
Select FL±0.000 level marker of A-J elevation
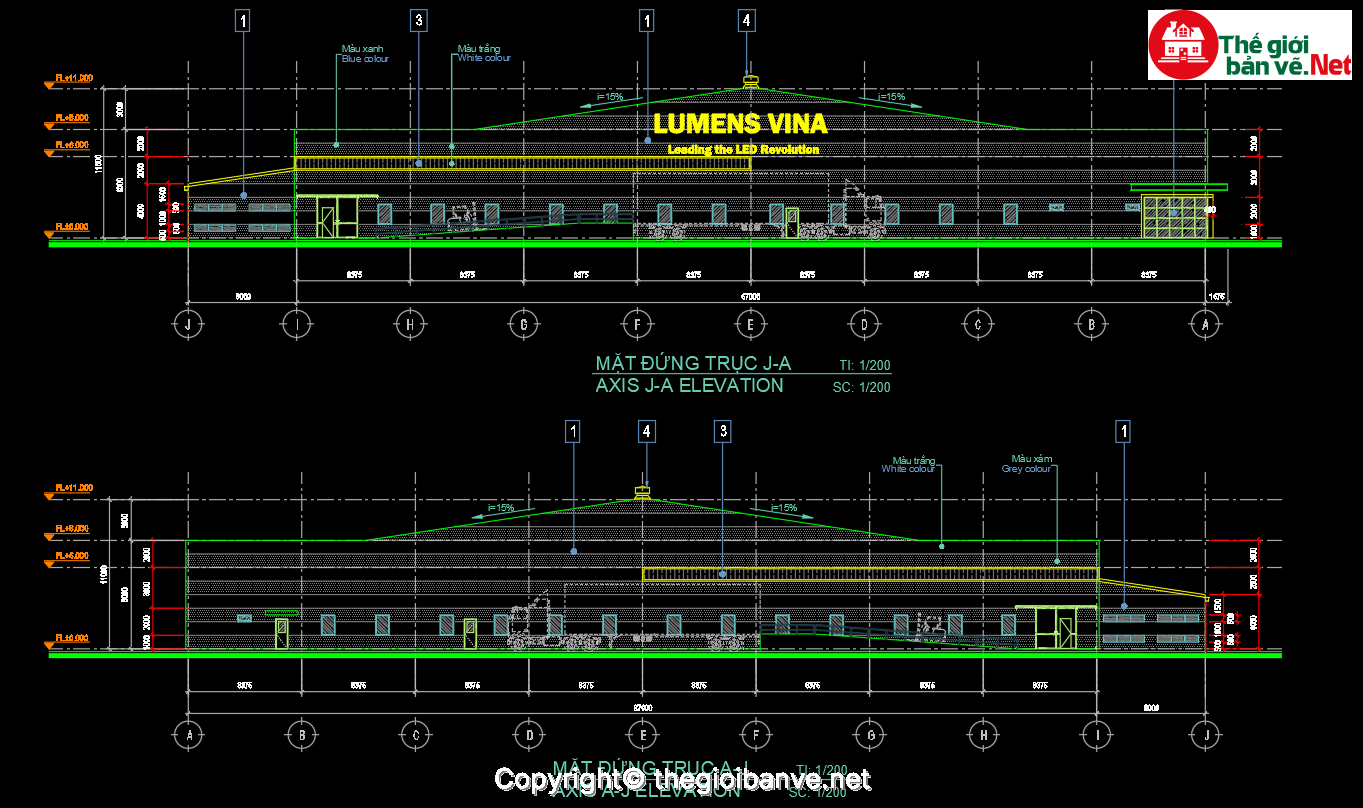[x=67, y=640]
